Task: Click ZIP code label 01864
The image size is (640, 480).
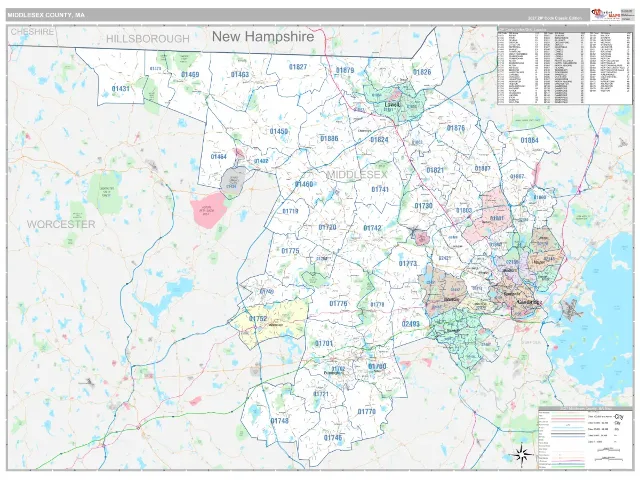Action: point(529,140)
